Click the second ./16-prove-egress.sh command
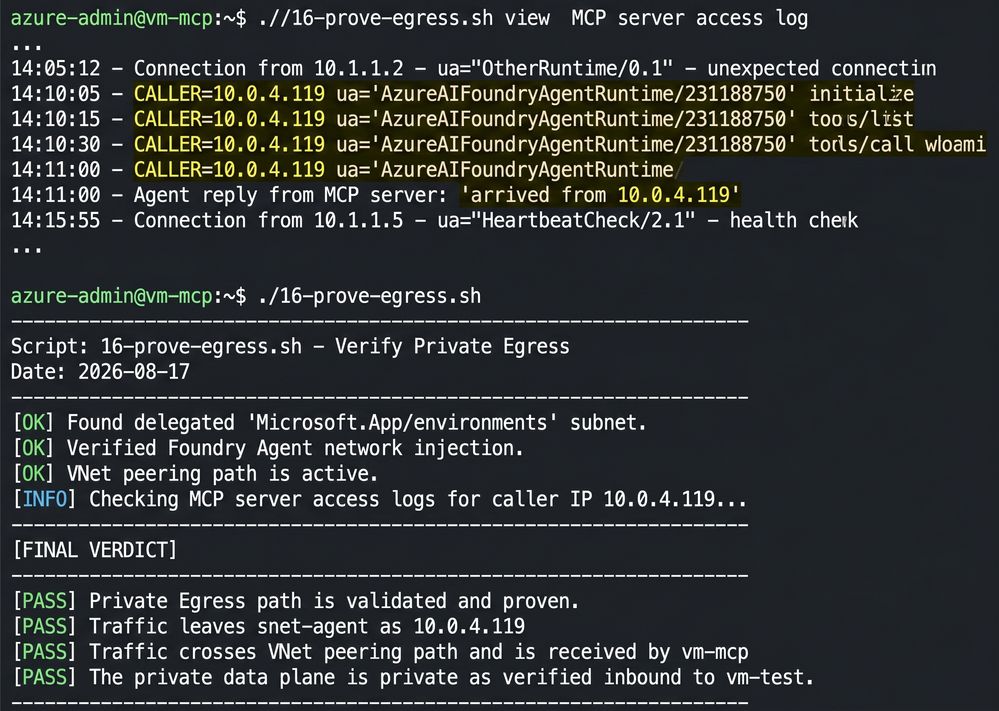 coord(370,296)
